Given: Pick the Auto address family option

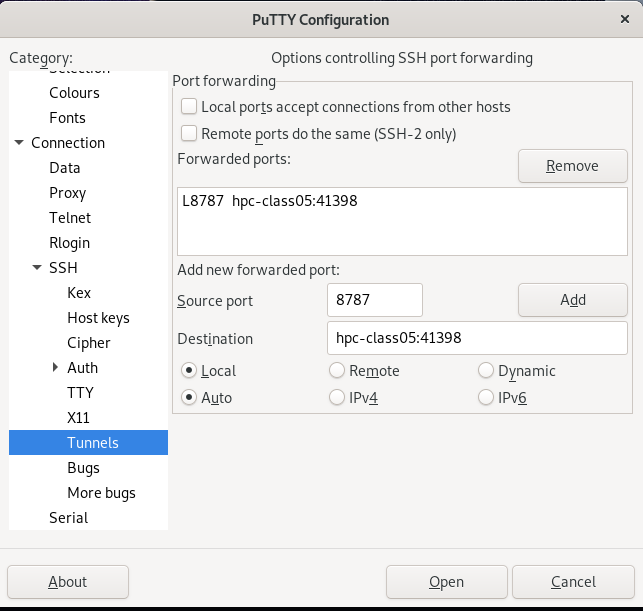Looking at the screenshot, I should tap(189, 398).
